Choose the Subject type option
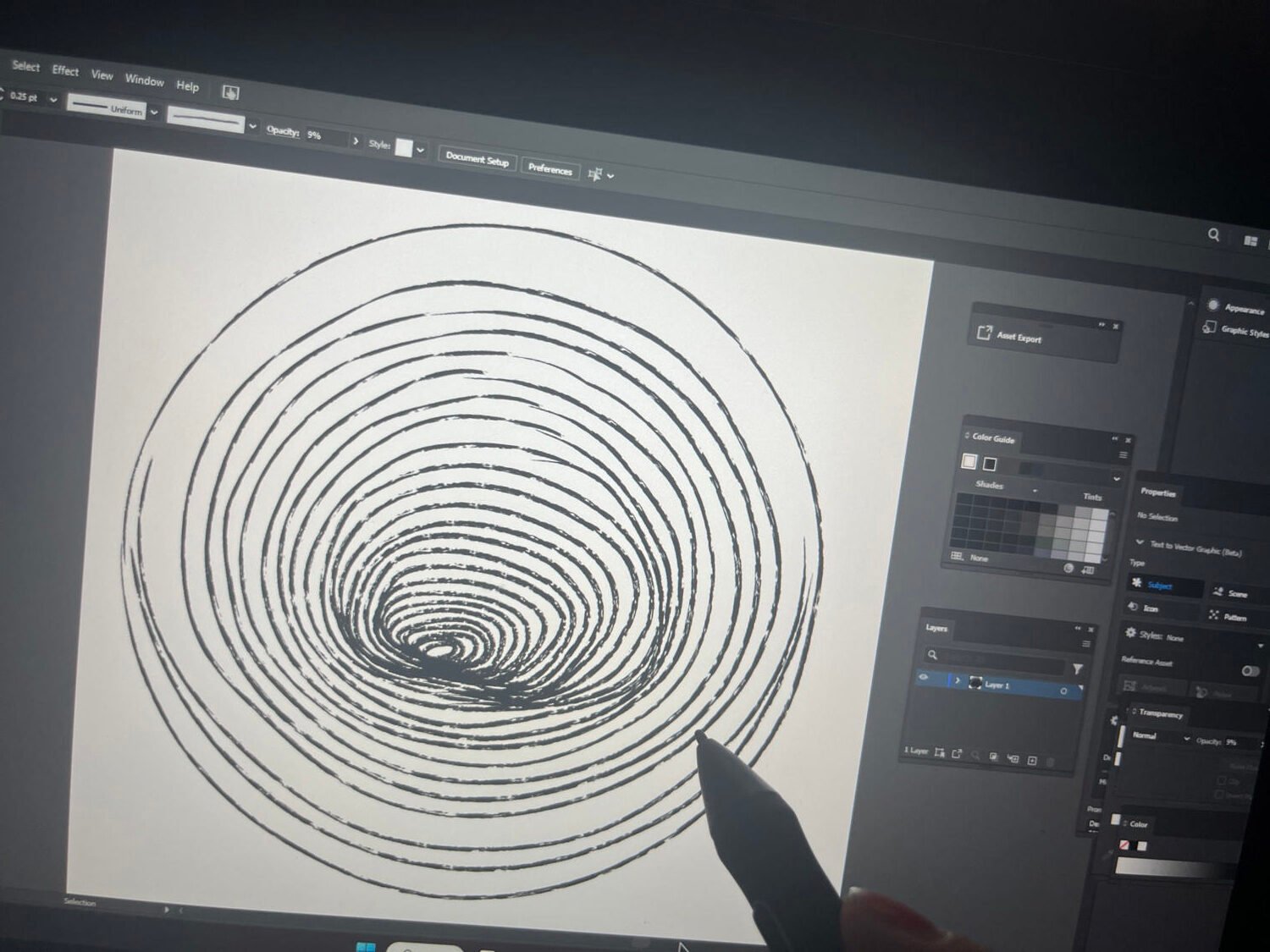1270x952 pixels. [x=1165, y=586]
